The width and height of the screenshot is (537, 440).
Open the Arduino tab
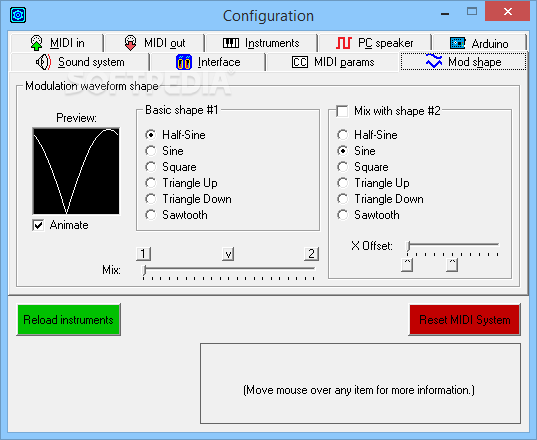479,43
